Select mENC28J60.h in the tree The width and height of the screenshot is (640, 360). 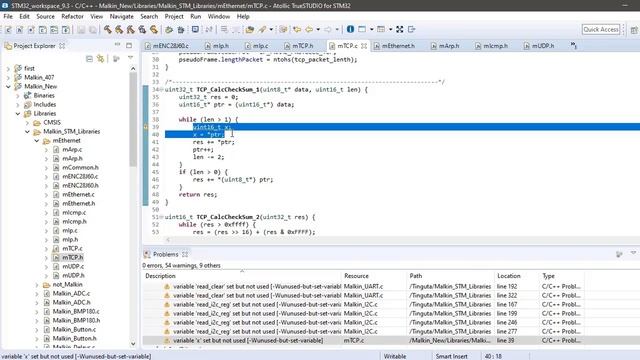tap(80, 185)
